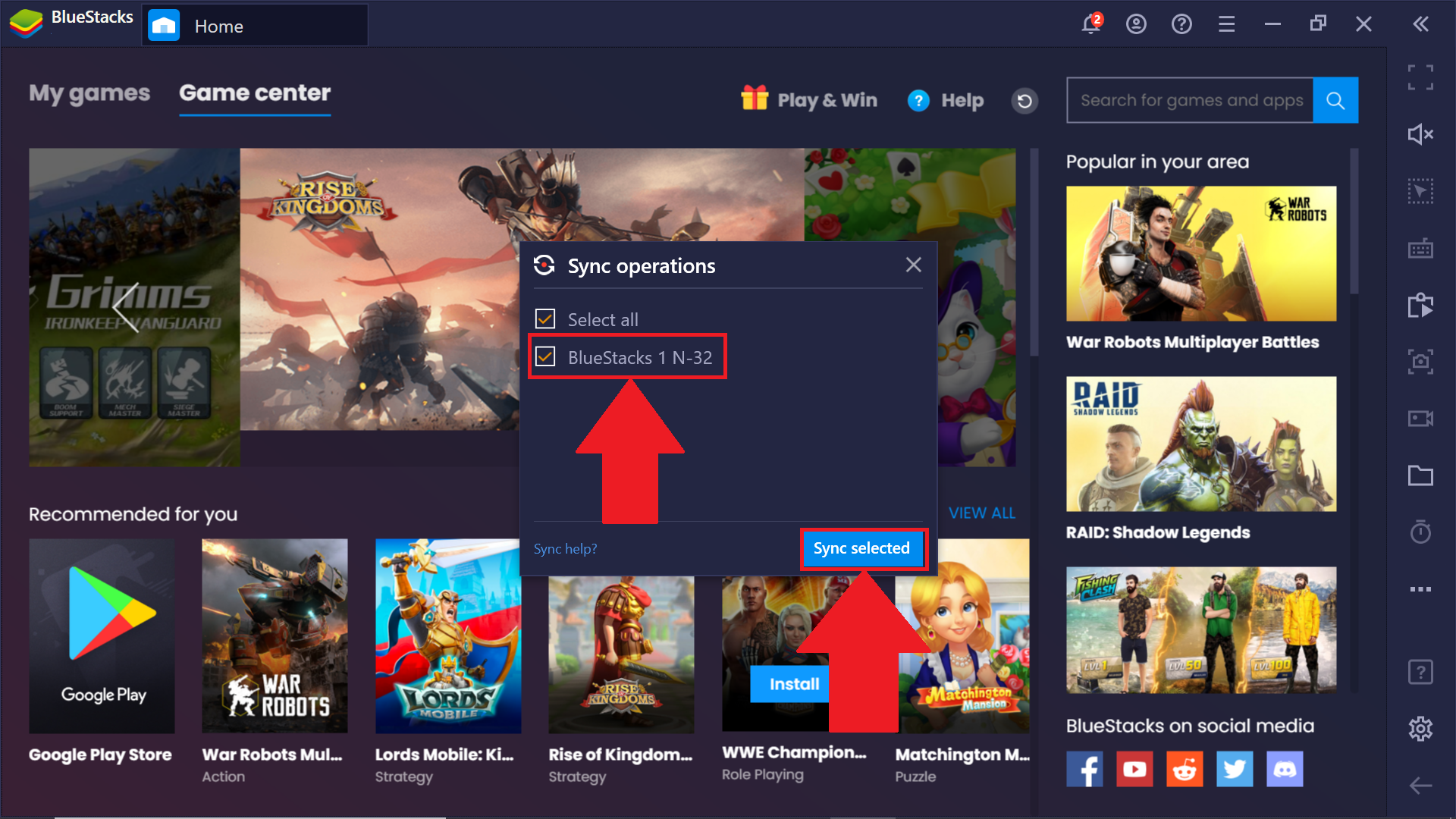Open BlueStacks Reddit page

tap(1185, 769)
